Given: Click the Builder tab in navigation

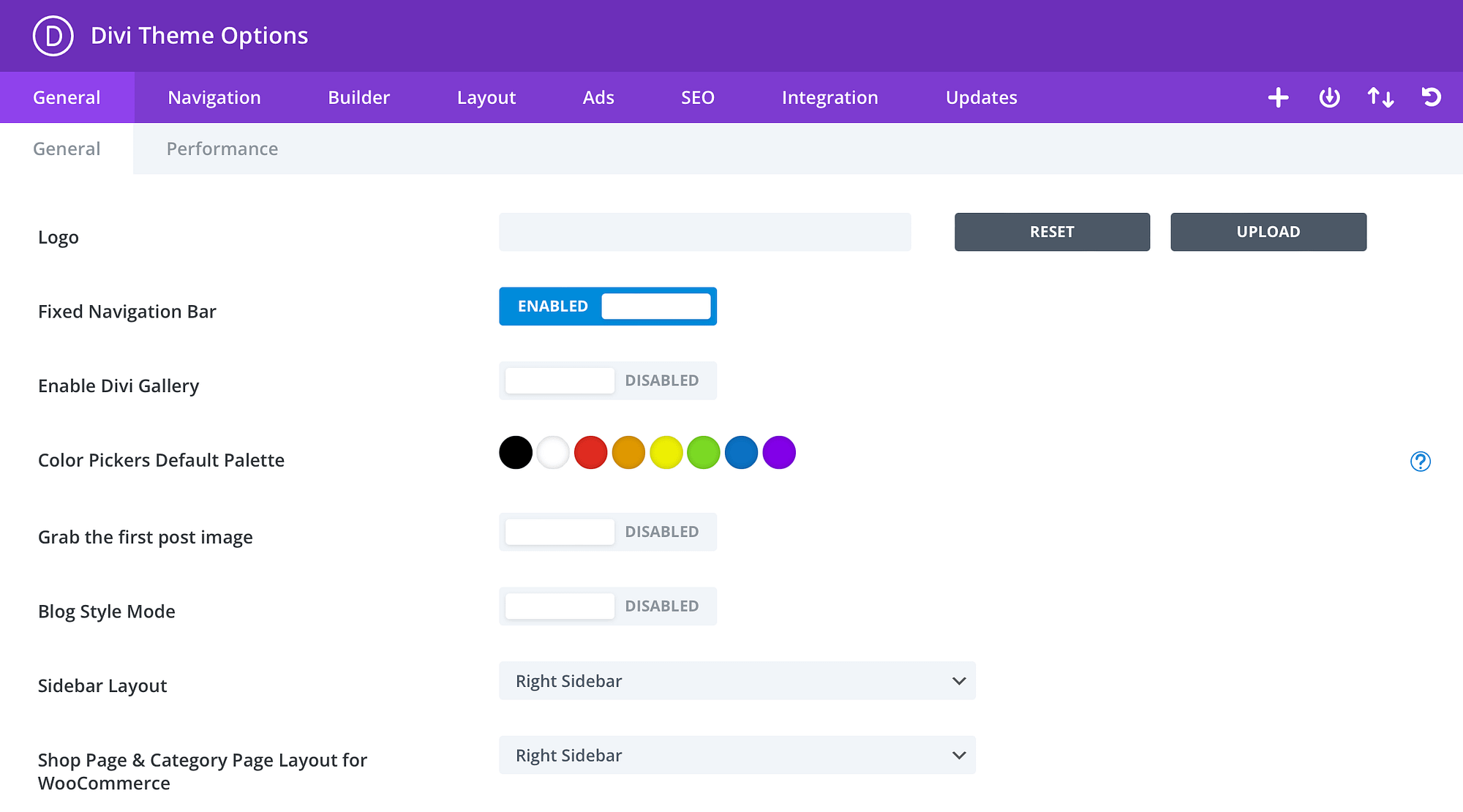Looking at the screenshot, I should coord(360,97).
